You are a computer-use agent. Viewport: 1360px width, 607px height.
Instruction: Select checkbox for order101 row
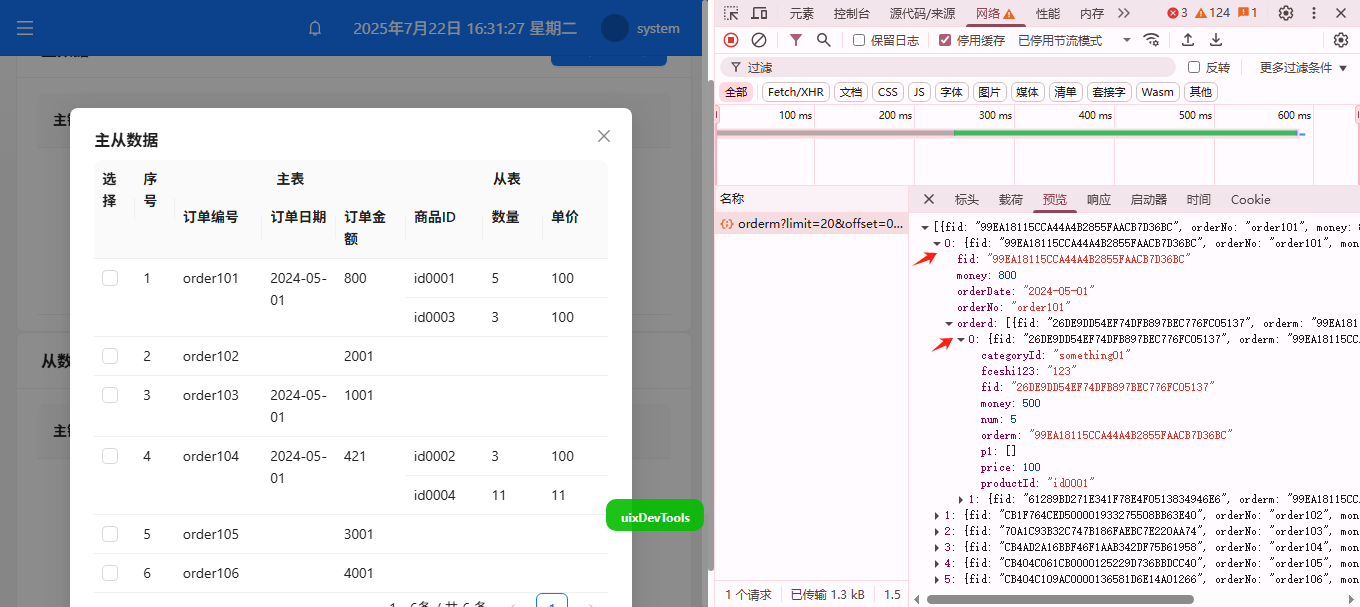point(110,278)
